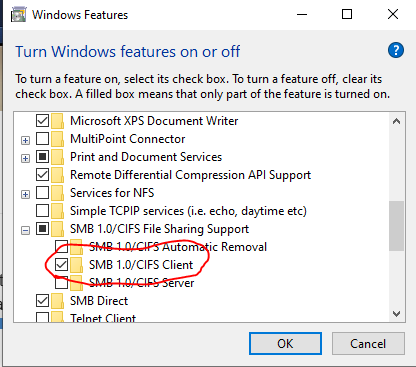This screenshot has height=367, width=416.
Task: Select SMB 1.0/CIFS Automatic Removal label
Action: (178, 247)
